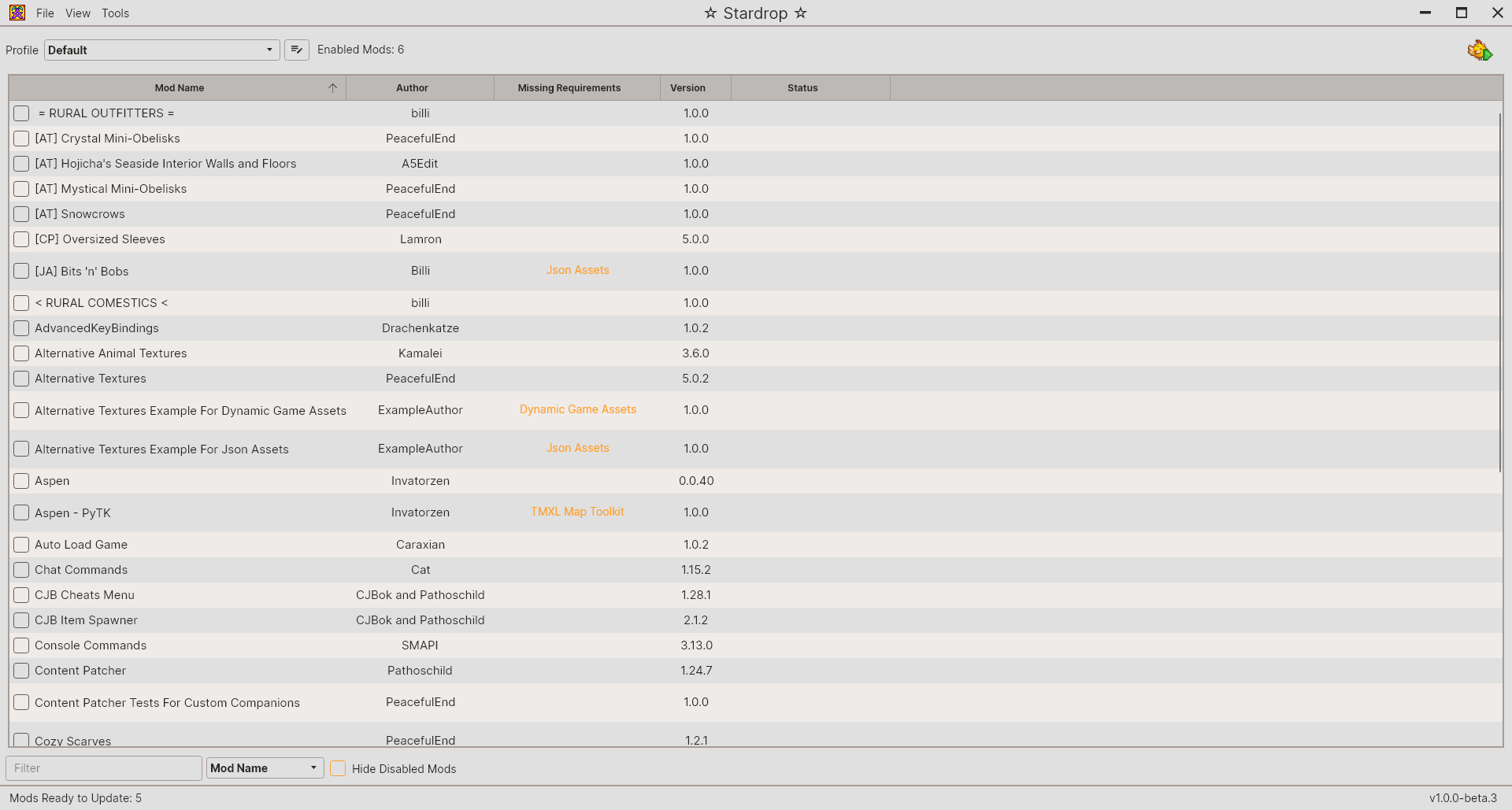The width and height of the screenshot is (1512, 810).
Task: Enable the Alternative Textures mod
Action: [x=21, y=379]
